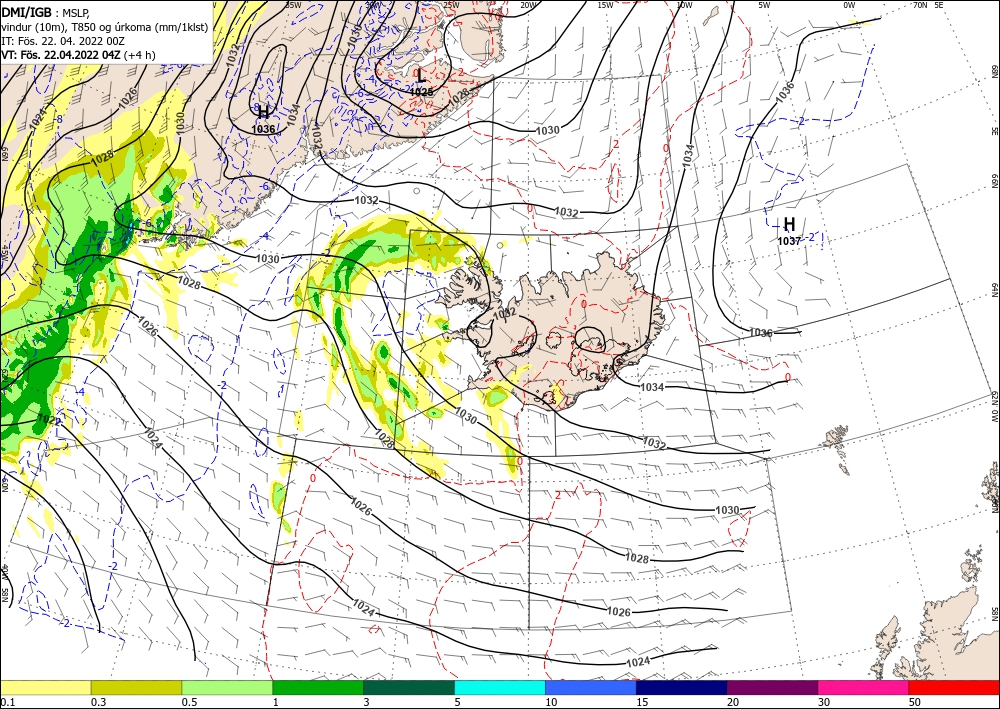Click the legend scale value '0.1'
This screenshot has height=709, width=1000.
click(7, 702)
